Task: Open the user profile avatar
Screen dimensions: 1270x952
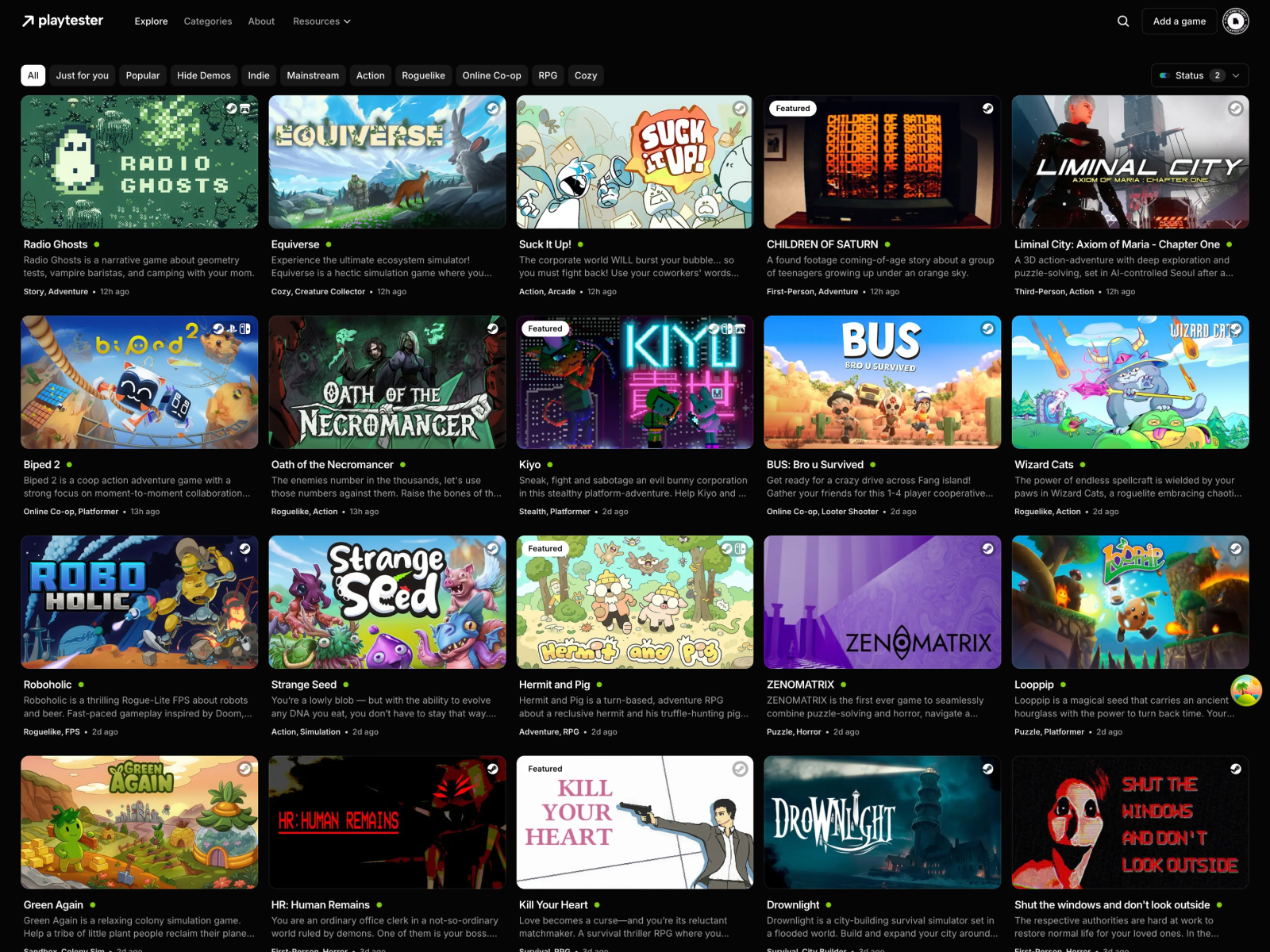Action: 1236,21
